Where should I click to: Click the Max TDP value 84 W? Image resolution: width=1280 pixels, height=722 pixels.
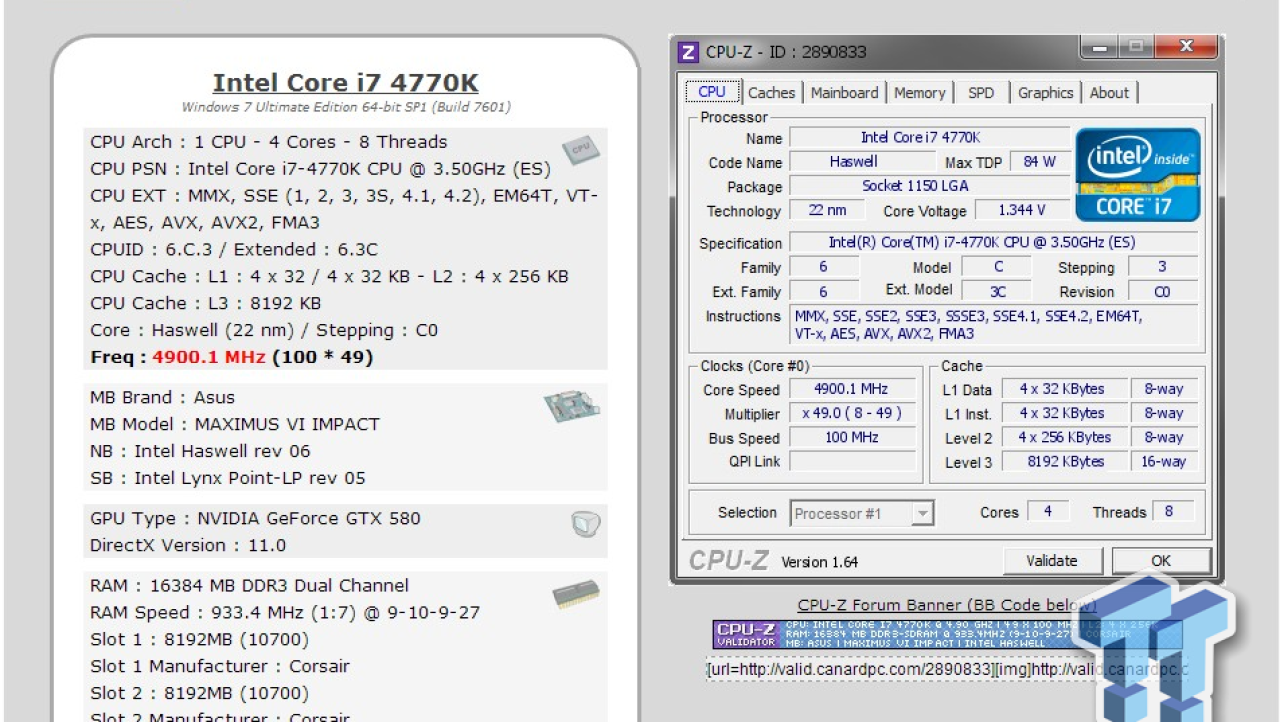[x=1039, y=161]
